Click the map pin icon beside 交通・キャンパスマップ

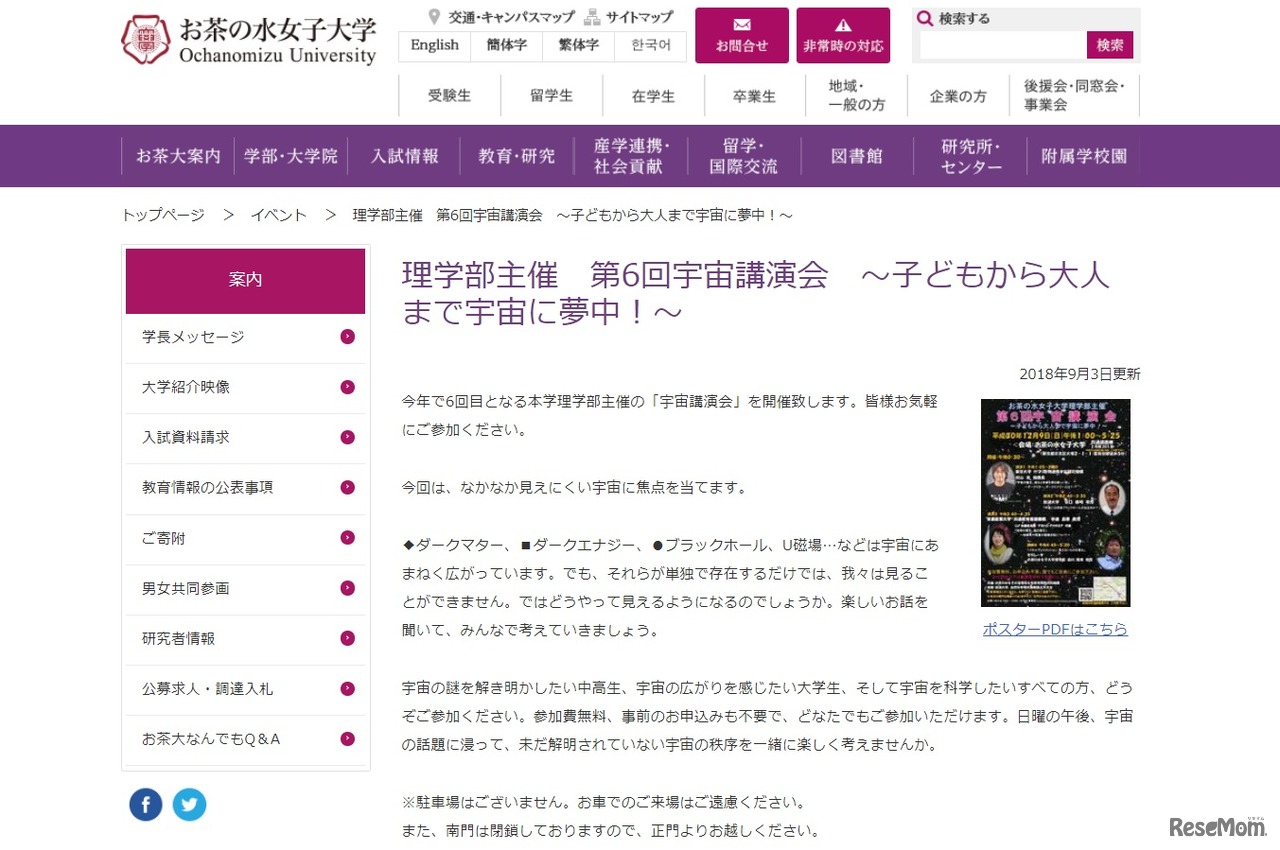pyautogui.click(x=434, y=16)
